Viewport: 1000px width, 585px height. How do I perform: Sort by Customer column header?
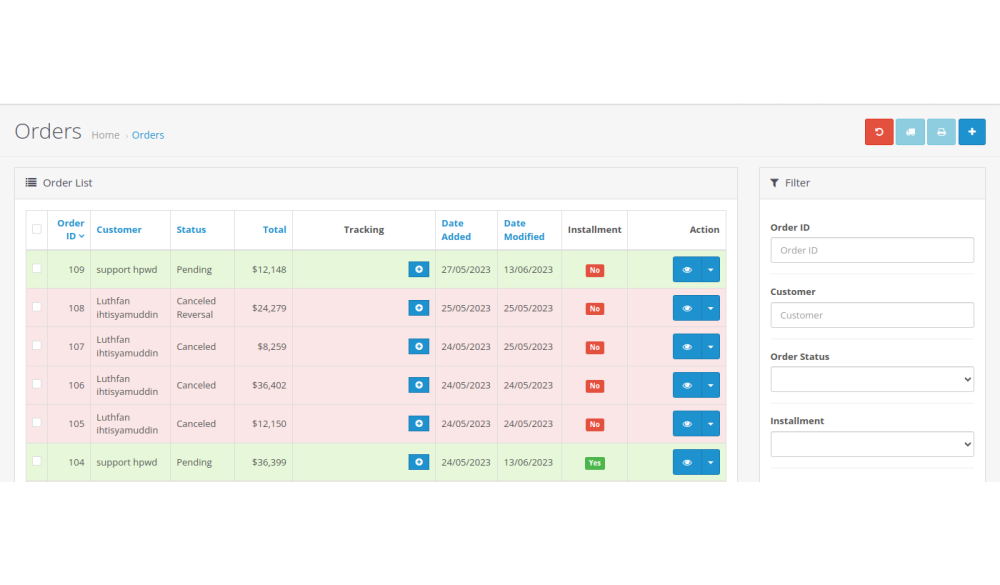(x=119, y=230)
